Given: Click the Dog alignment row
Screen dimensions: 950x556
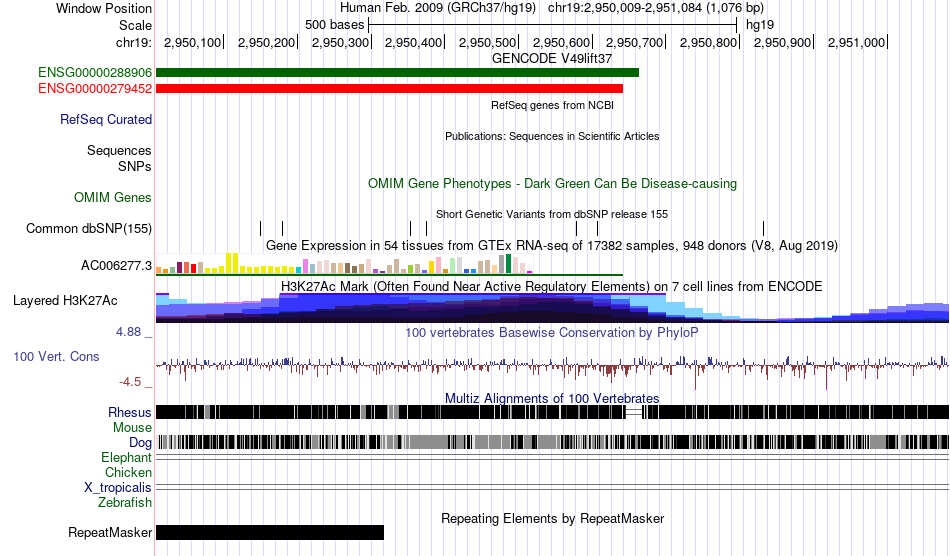Looking at the screenshot, I should point(552,442).
